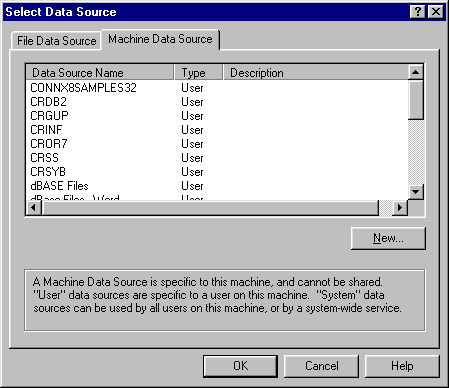
Task: Click the Description column header
Action: pyautogui.click(x=315, y=73)
